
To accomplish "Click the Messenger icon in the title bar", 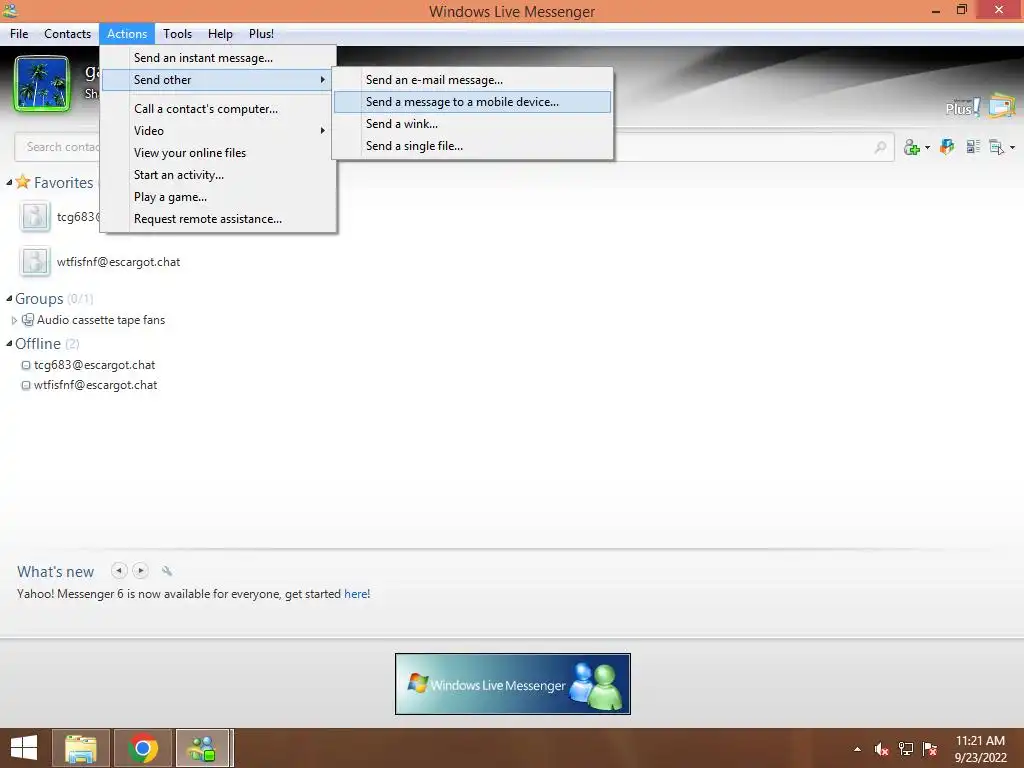I will click(x=10, y=10).
